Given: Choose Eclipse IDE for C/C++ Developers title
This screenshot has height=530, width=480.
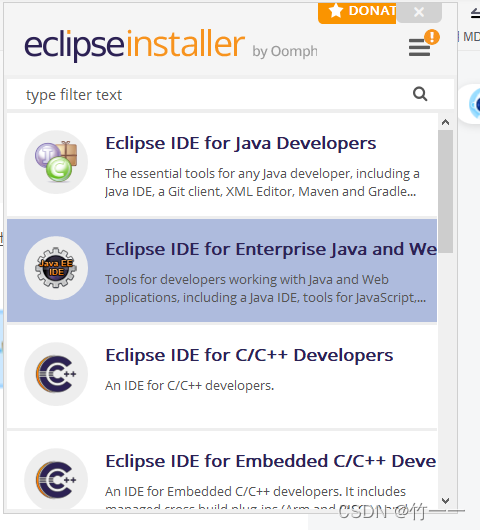Looking at the screenshot, I should 249,356.
